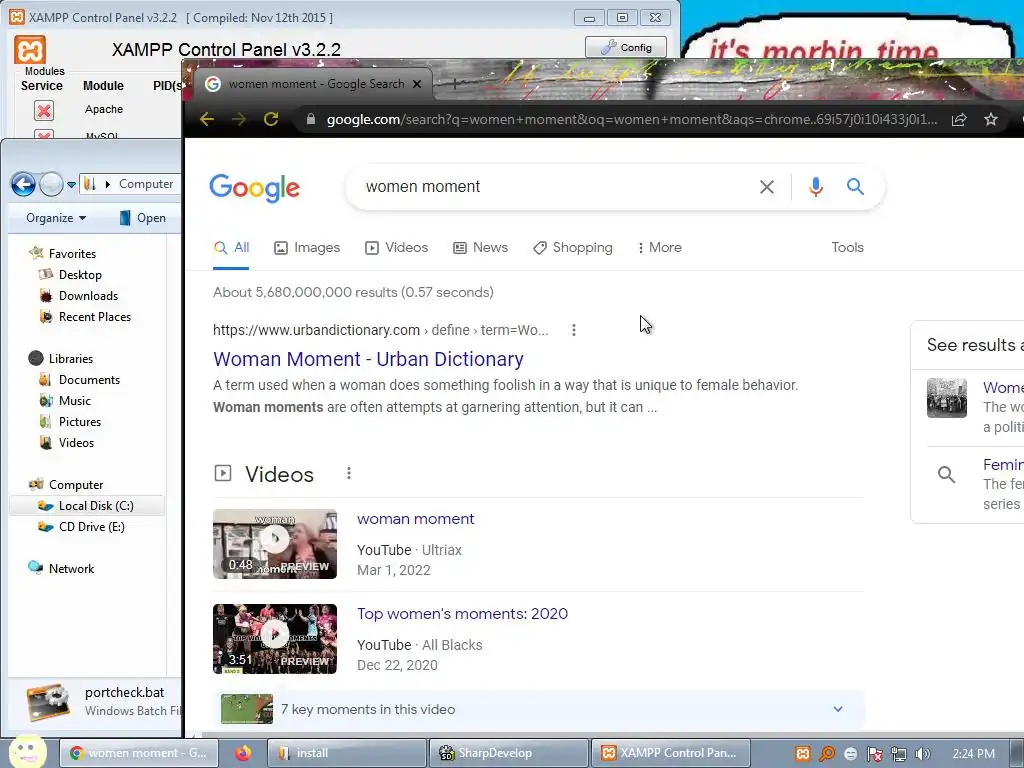Image resolution: width=1024 pixels, height=768 pixels.
Task: Select Recent Places in Explorer sidebar
Action: 85,317
